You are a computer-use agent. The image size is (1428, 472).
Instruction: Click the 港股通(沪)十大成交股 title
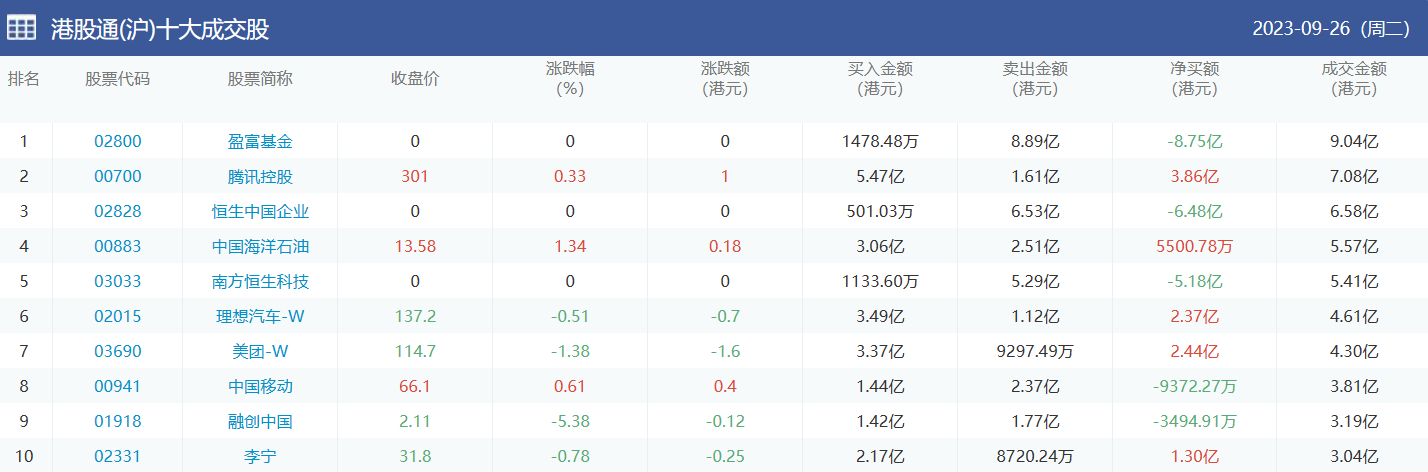coord(160,29)
